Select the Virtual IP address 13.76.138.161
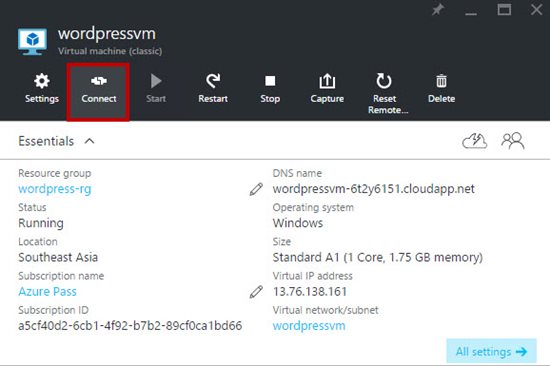550x366 pixels. pos(310,292)
